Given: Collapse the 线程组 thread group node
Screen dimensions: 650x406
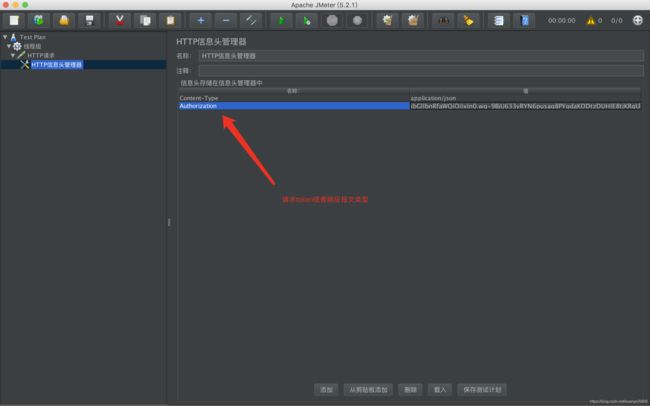Looking at the screenshot, I should (9, 46).
